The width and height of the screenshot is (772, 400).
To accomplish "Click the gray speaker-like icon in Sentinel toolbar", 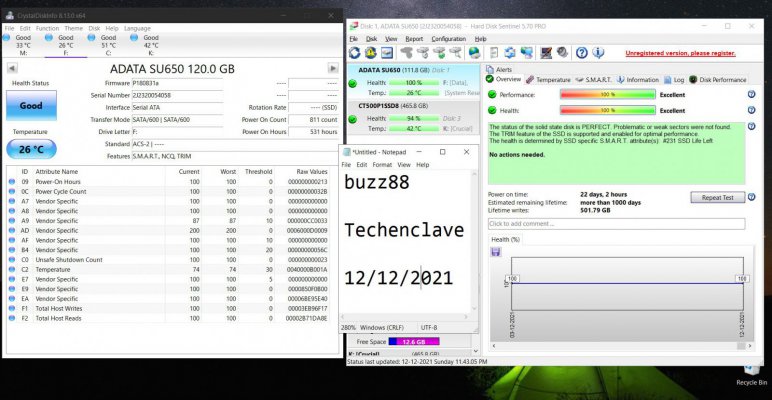I will click(x=563, y=52).
